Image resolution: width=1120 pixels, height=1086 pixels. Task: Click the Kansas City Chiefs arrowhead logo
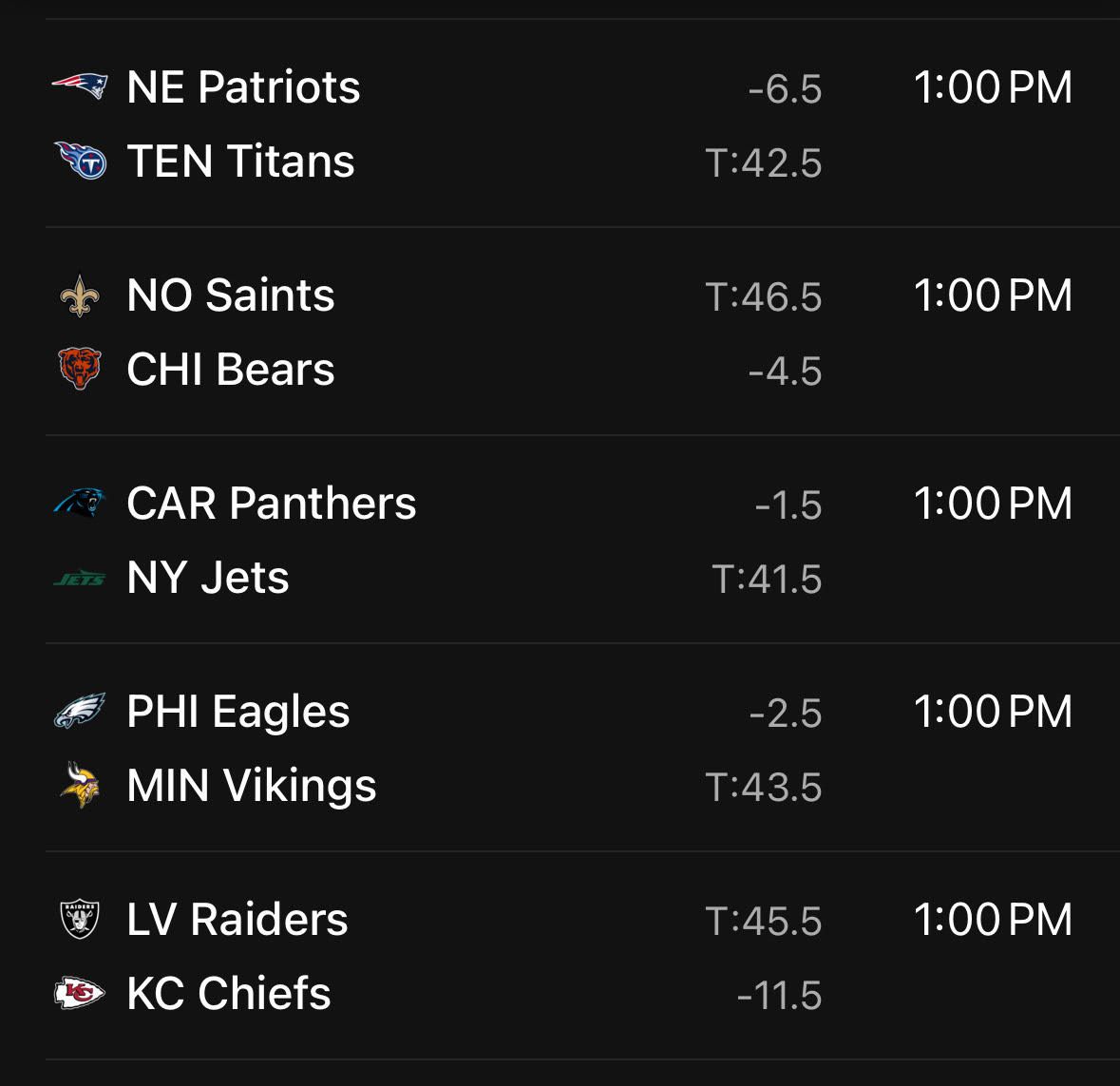pos(79,994)
